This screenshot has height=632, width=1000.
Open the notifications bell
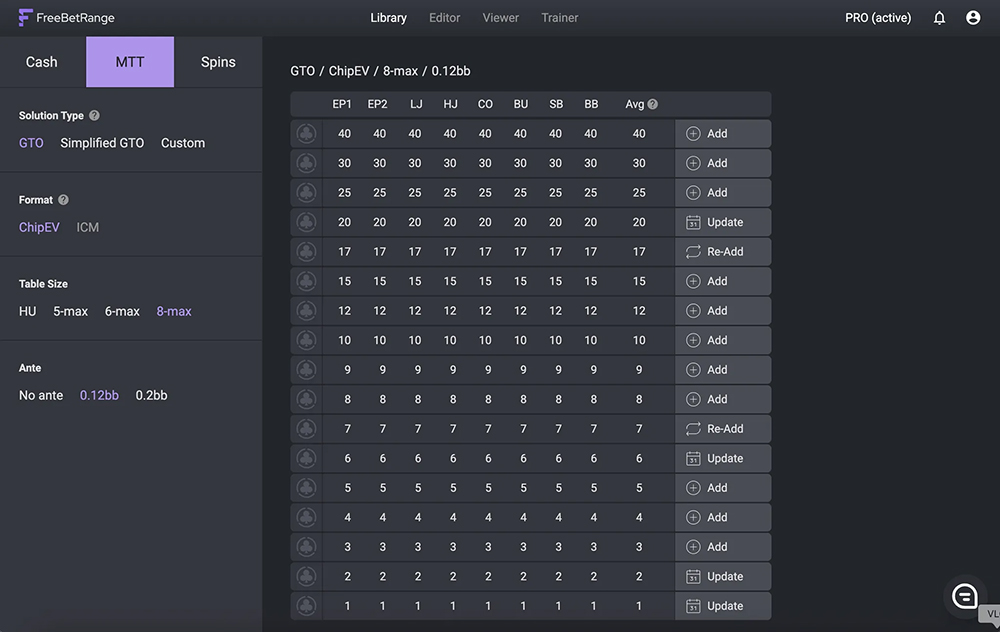939,18
